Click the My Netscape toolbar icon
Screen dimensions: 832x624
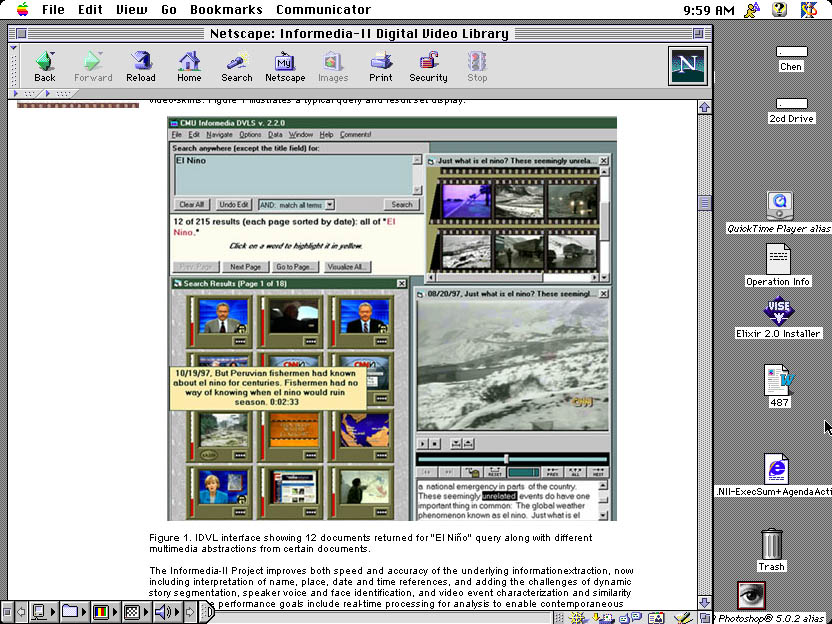pyautogui.click(x=285, y=66)
